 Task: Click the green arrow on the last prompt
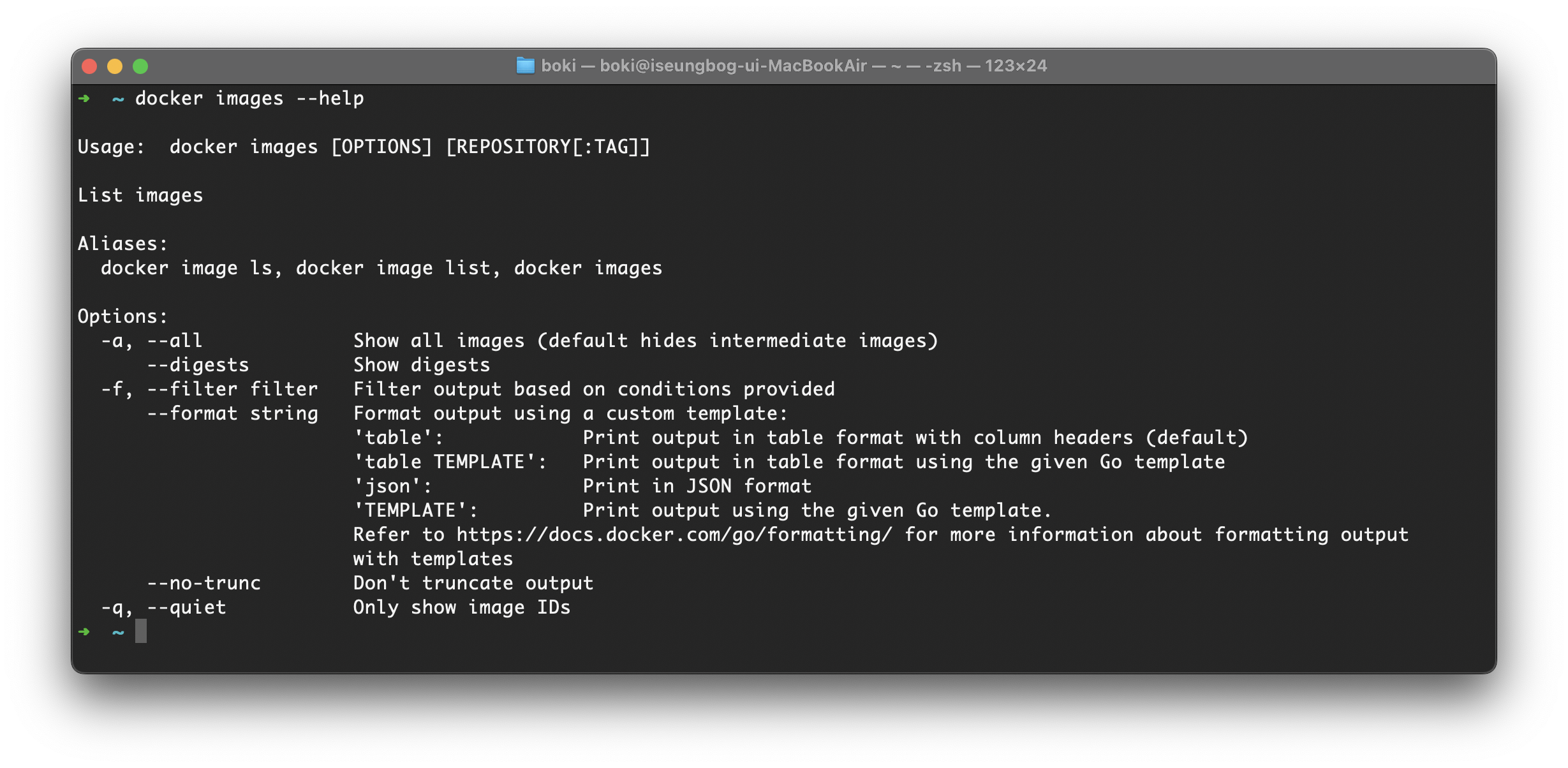(84, 631)
